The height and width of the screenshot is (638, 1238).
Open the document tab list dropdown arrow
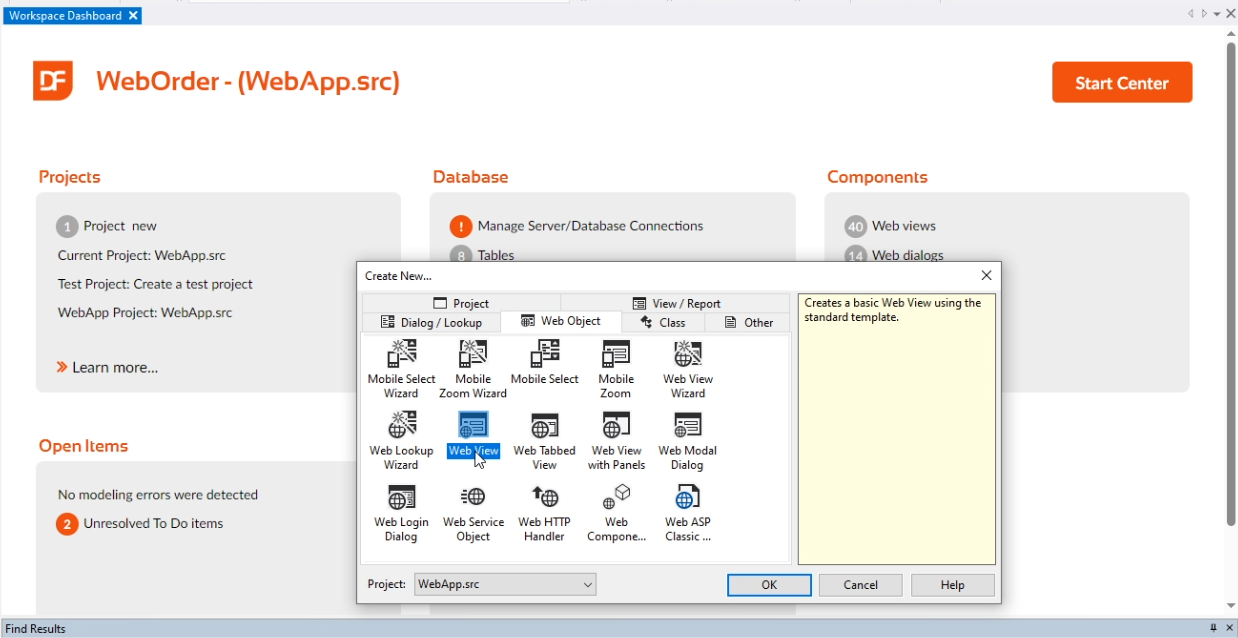click(x=1217, y=15)
